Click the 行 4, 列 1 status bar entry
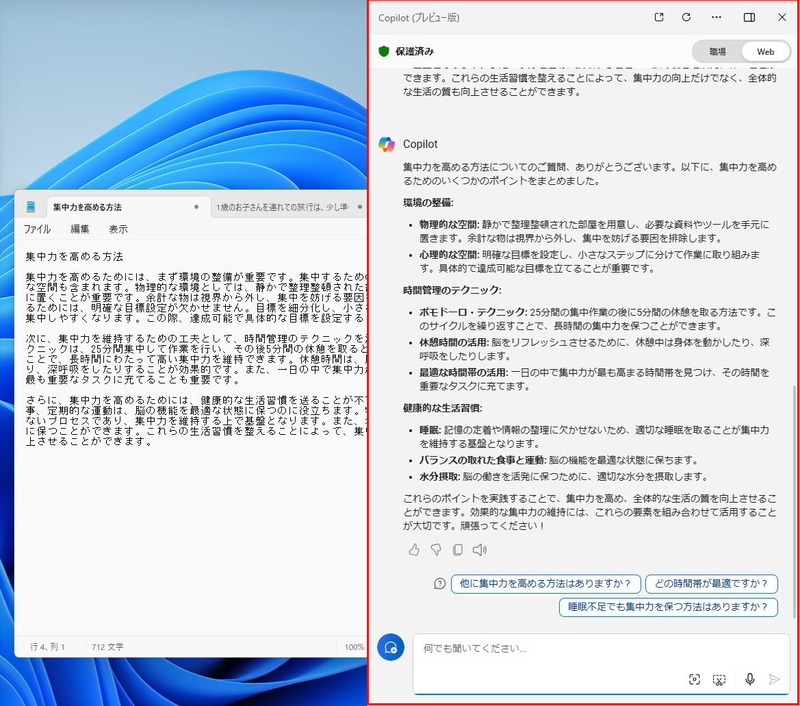Screen dimensions: 800x706 47,647
